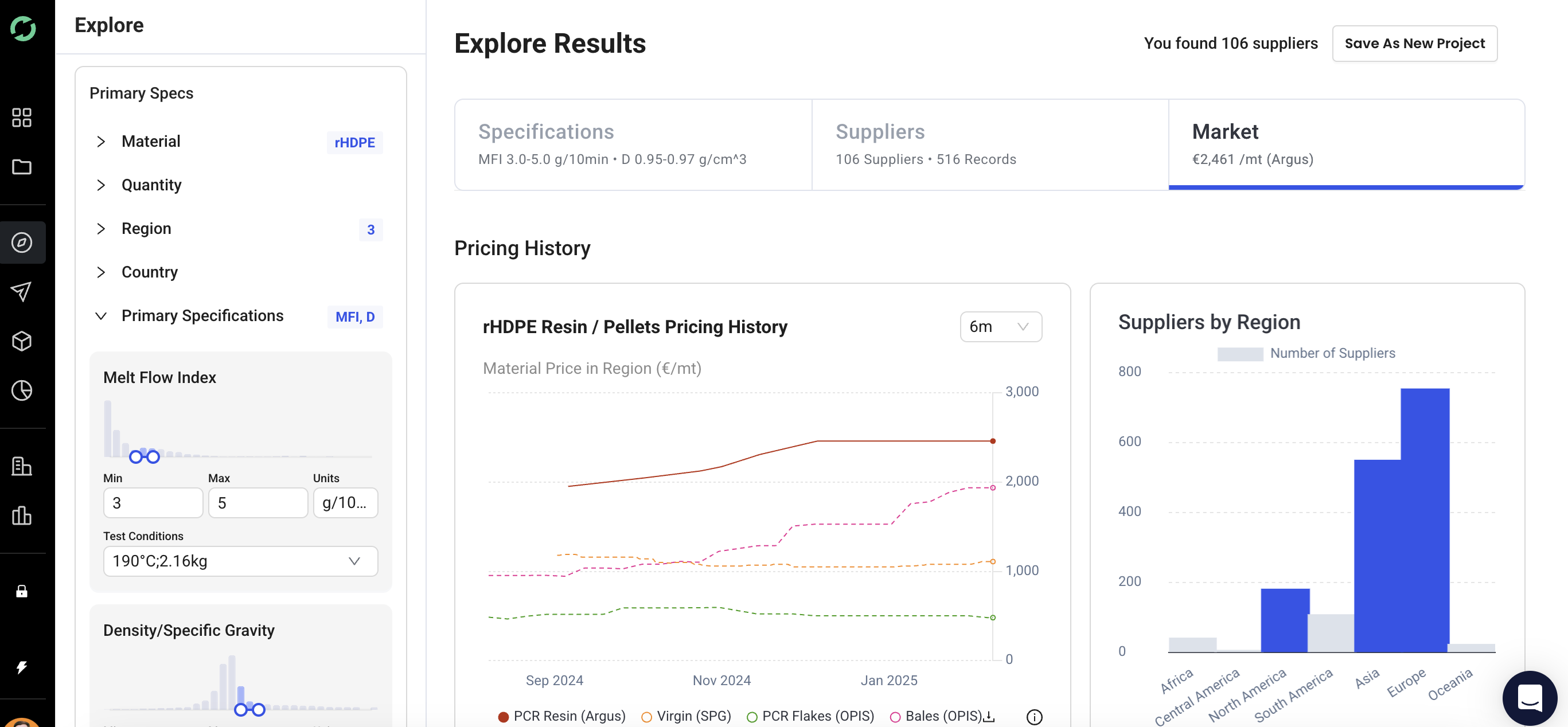Open the folder icon in sidebar
Image resolution: width=1568 pixels, height=727 pixels.
point(22,167)
